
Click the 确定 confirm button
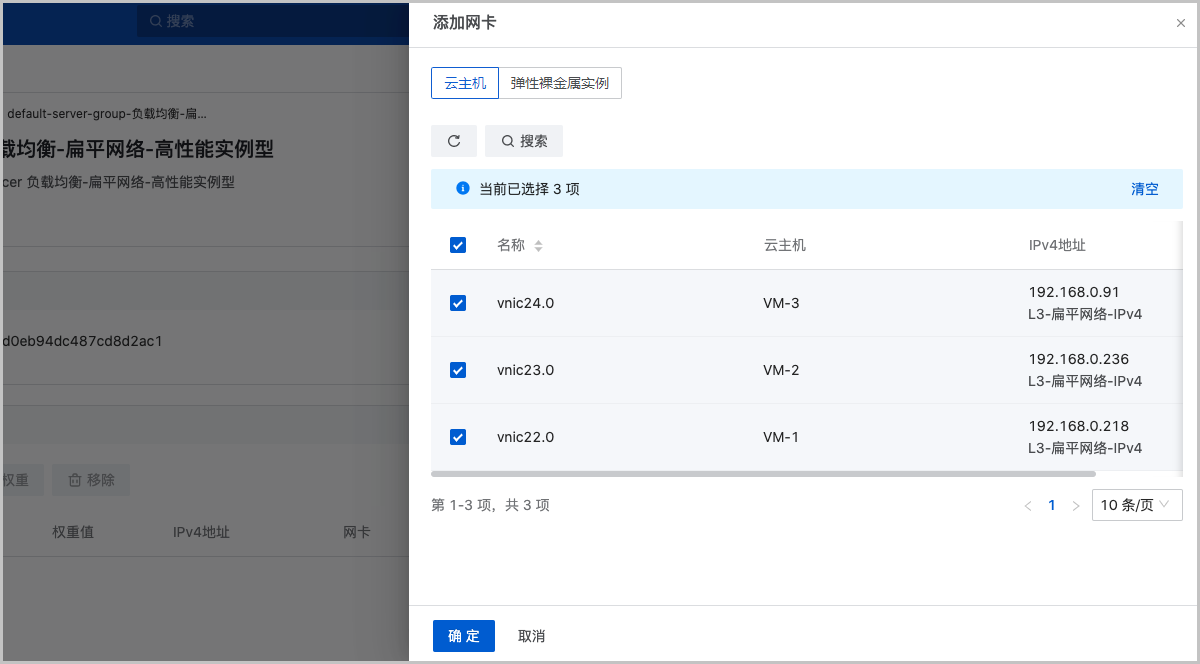[464, 636]
